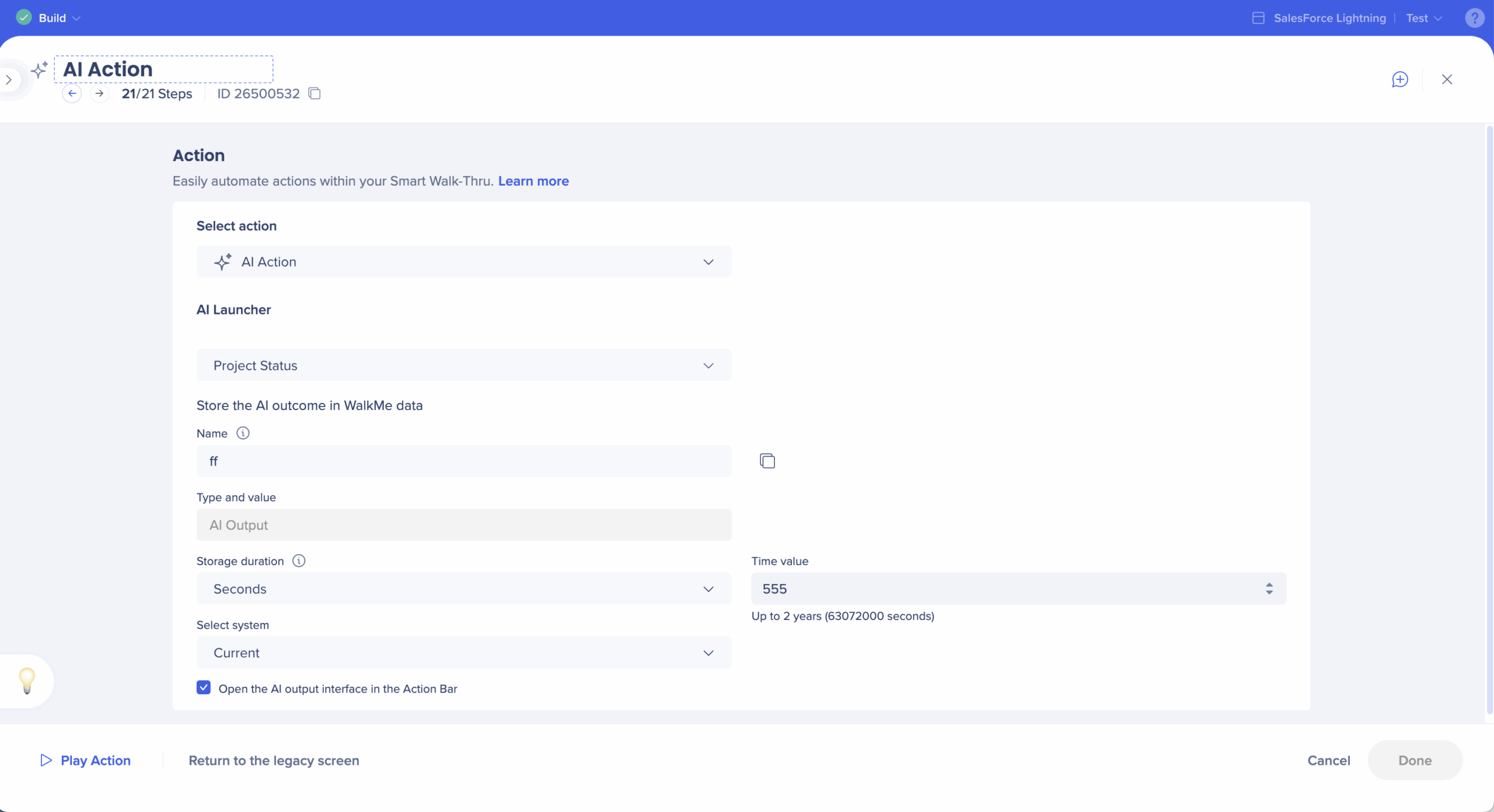The image size is (1494, 812).
Task: Click the Learn more link
Action: (x=533, y=181)
